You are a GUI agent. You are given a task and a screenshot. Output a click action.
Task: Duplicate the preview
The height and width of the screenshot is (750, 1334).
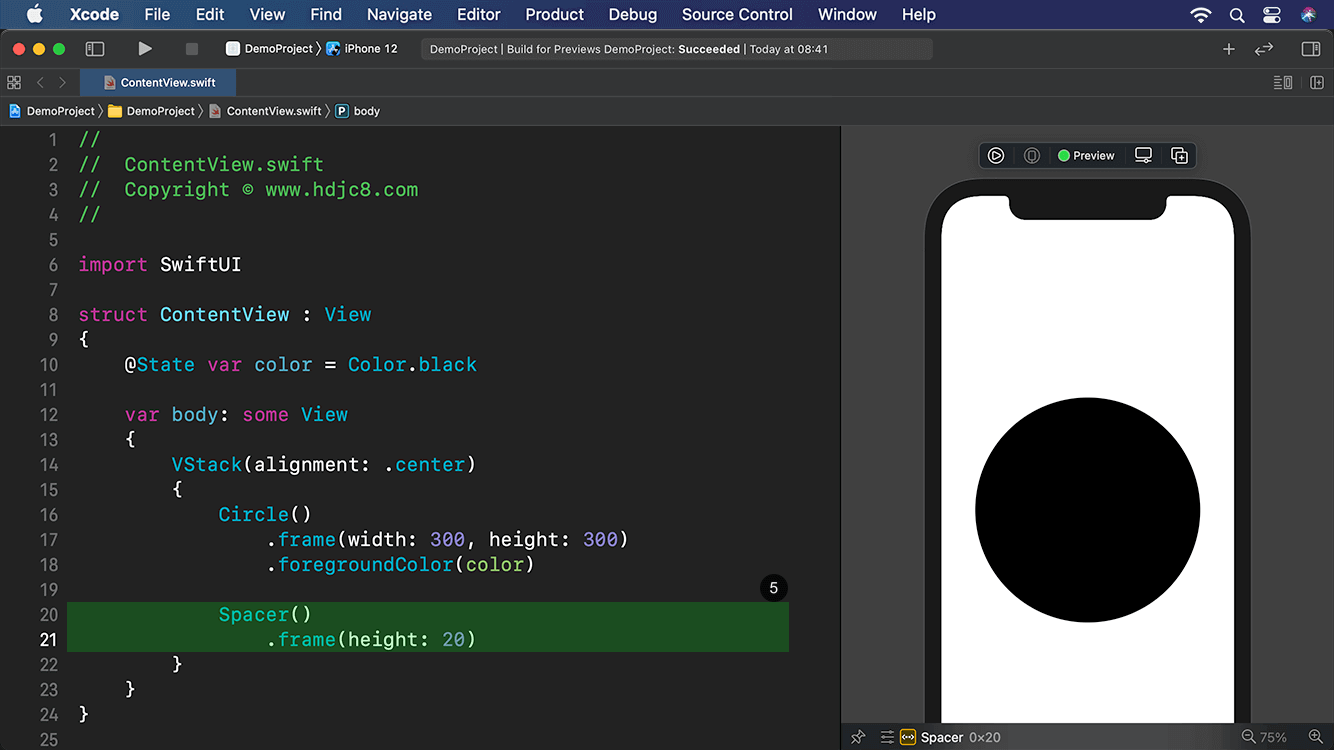(1179, 155)
